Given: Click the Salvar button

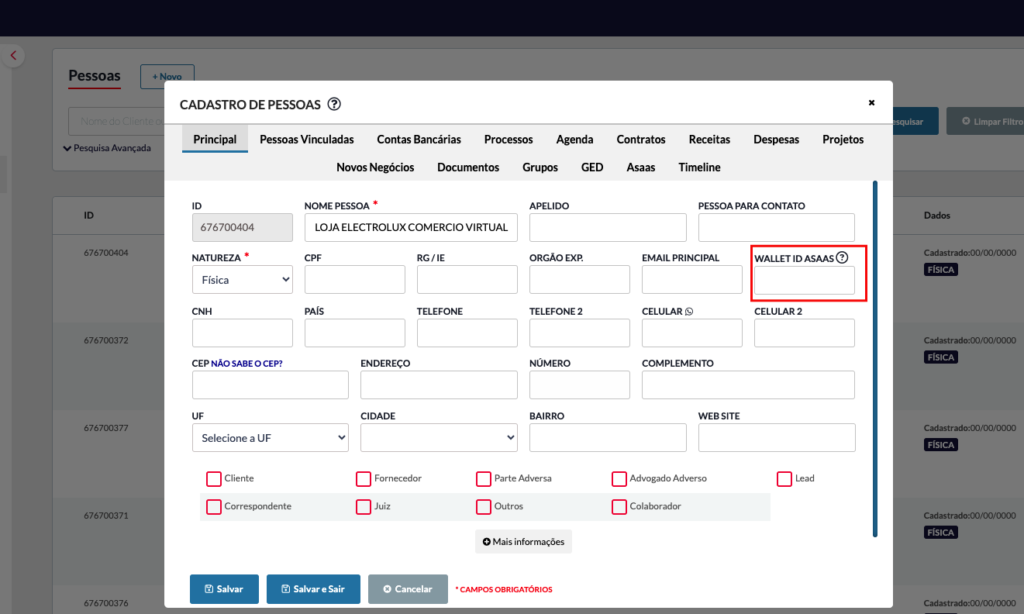Looking at the screenshot, I should pos(224,589).
